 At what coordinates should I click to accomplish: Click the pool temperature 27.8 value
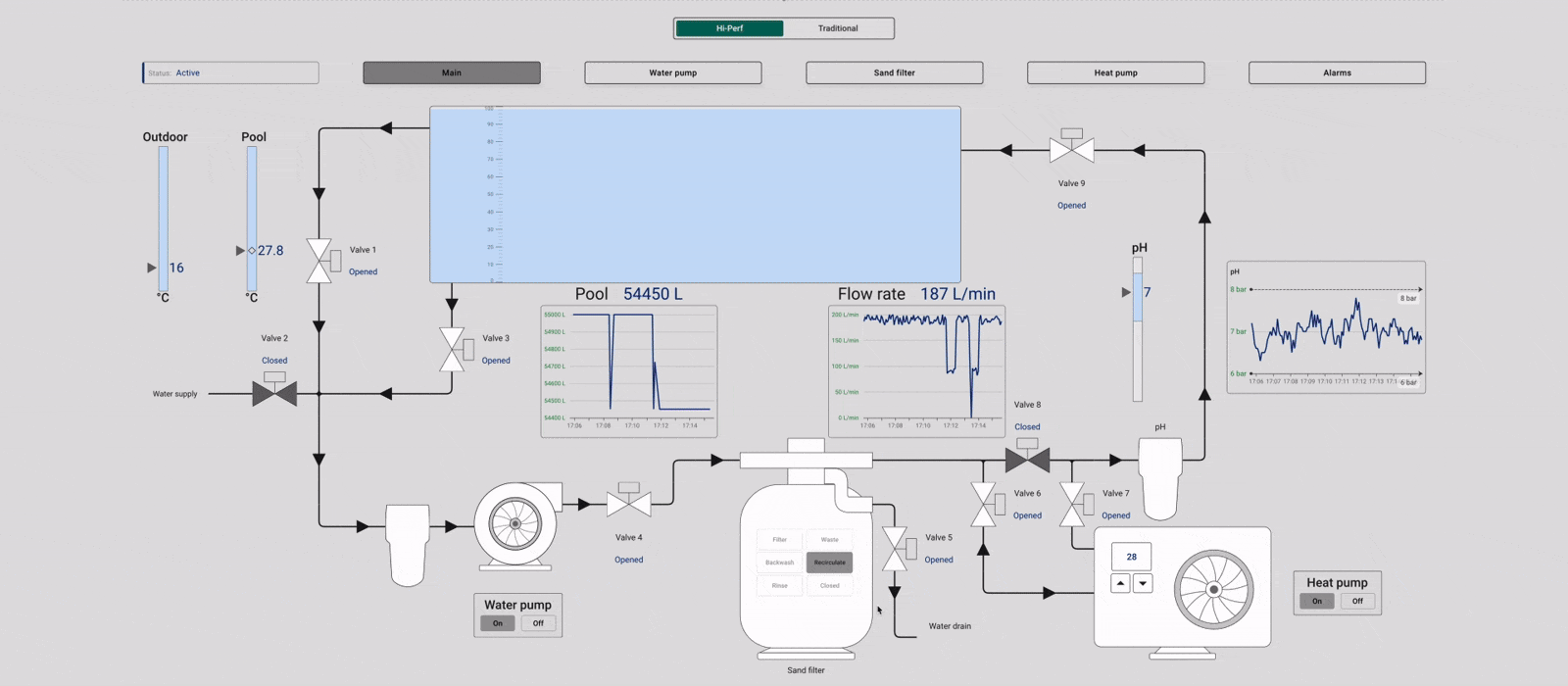pos(270,251)
